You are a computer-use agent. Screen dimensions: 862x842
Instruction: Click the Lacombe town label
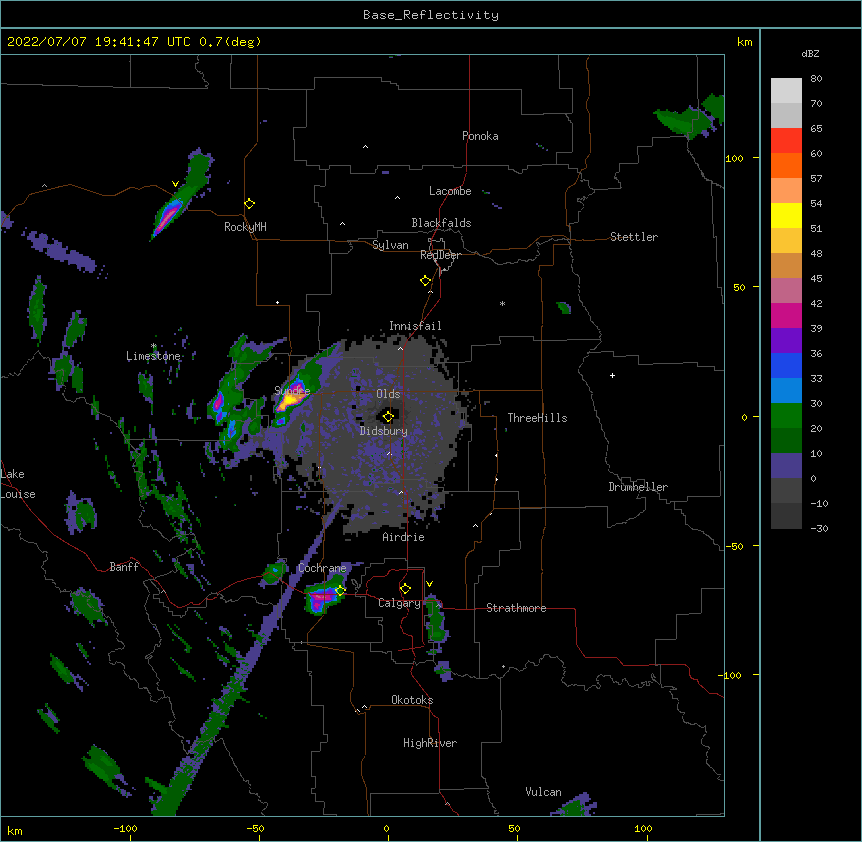(x=450, y=191)
